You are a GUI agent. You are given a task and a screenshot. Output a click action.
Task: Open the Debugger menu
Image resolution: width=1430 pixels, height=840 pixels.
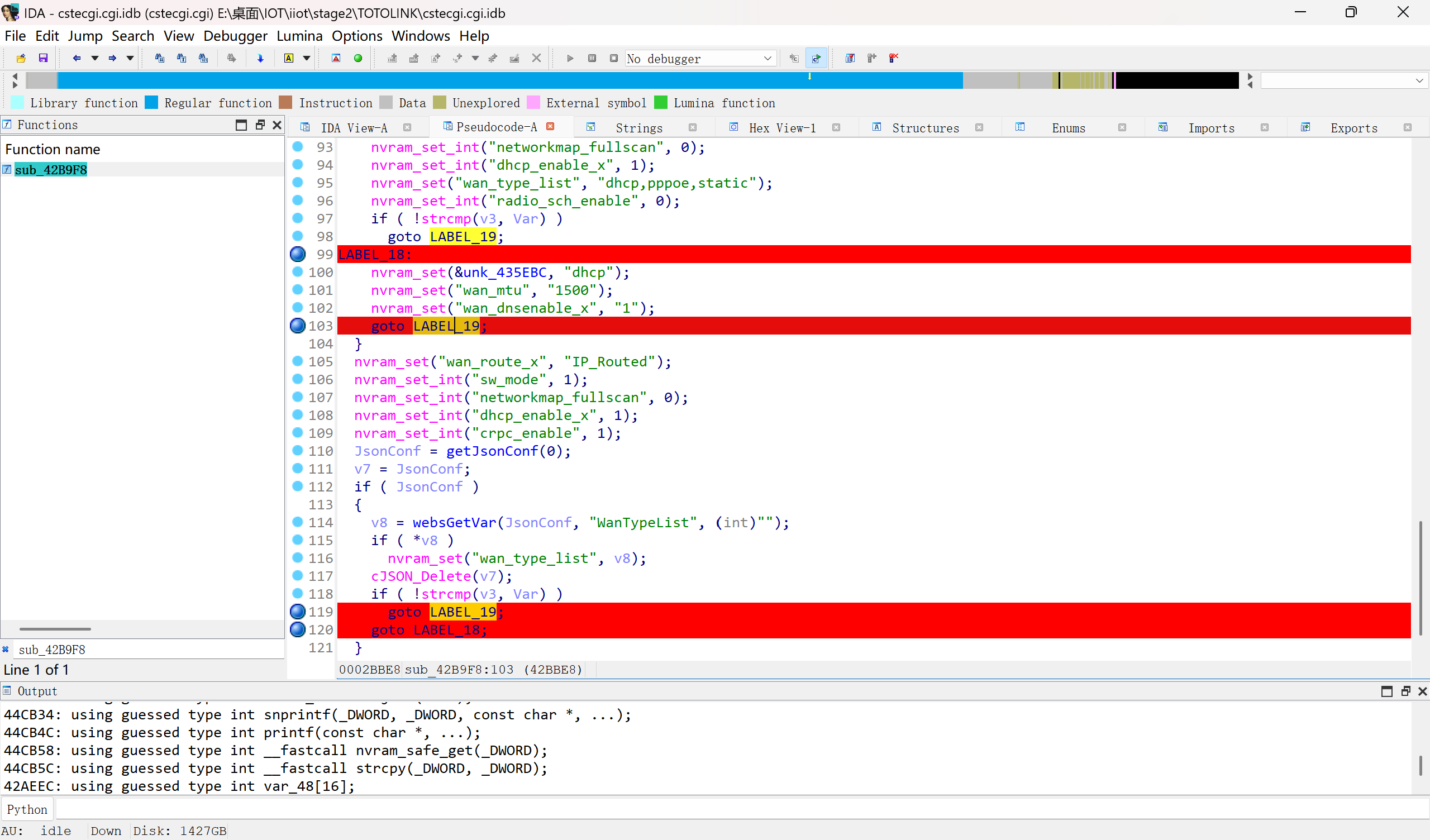pyautogui.click(x=235, y=36)
